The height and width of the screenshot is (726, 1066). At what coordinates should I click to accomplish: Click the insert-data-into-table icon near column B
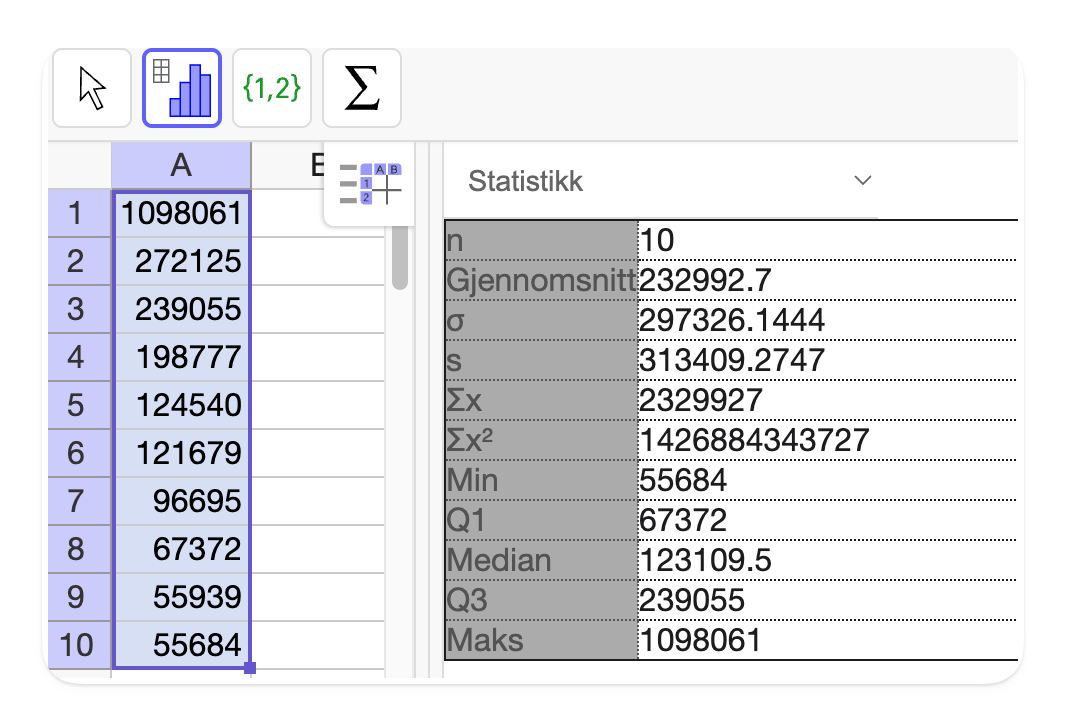[369, 185]
